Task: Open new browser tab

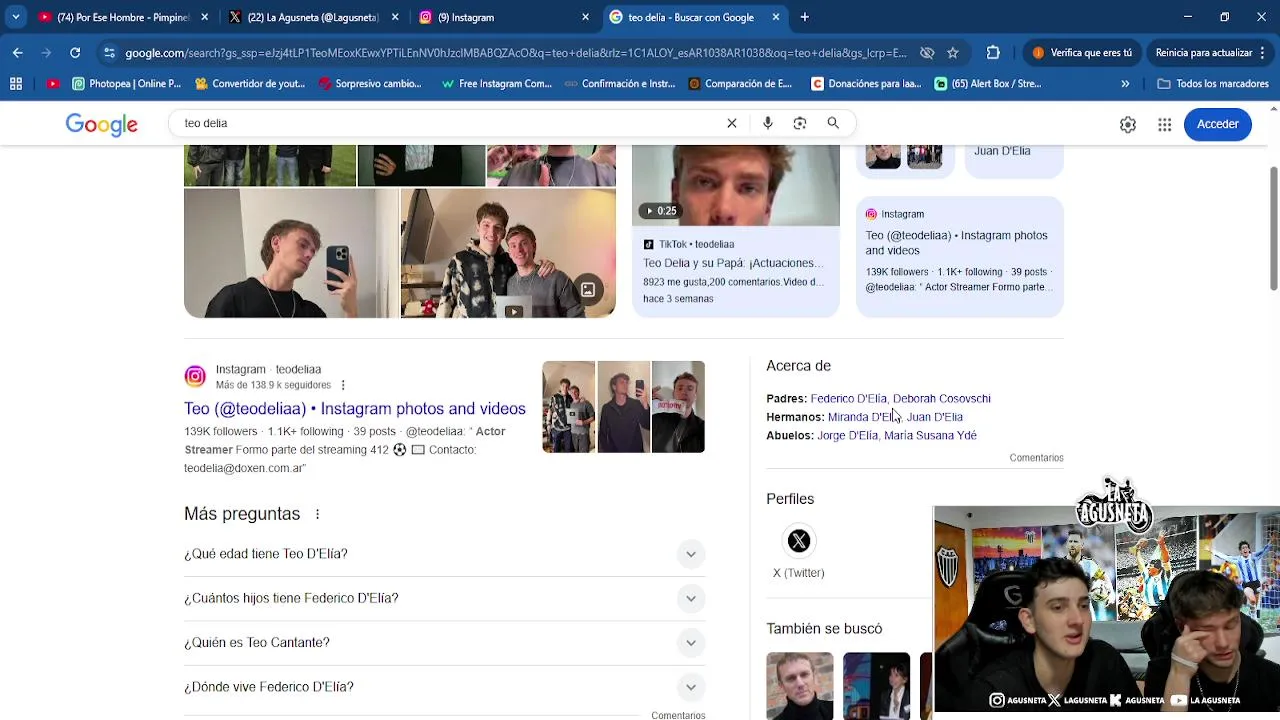Action: pos(805,17)
